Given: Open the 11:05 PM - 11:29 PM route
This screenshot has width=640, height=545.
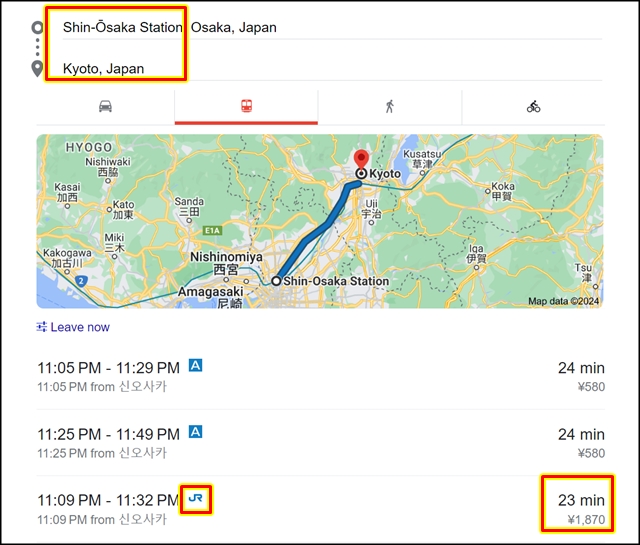Looking at the screenshot, I should (x=320, y=376).
